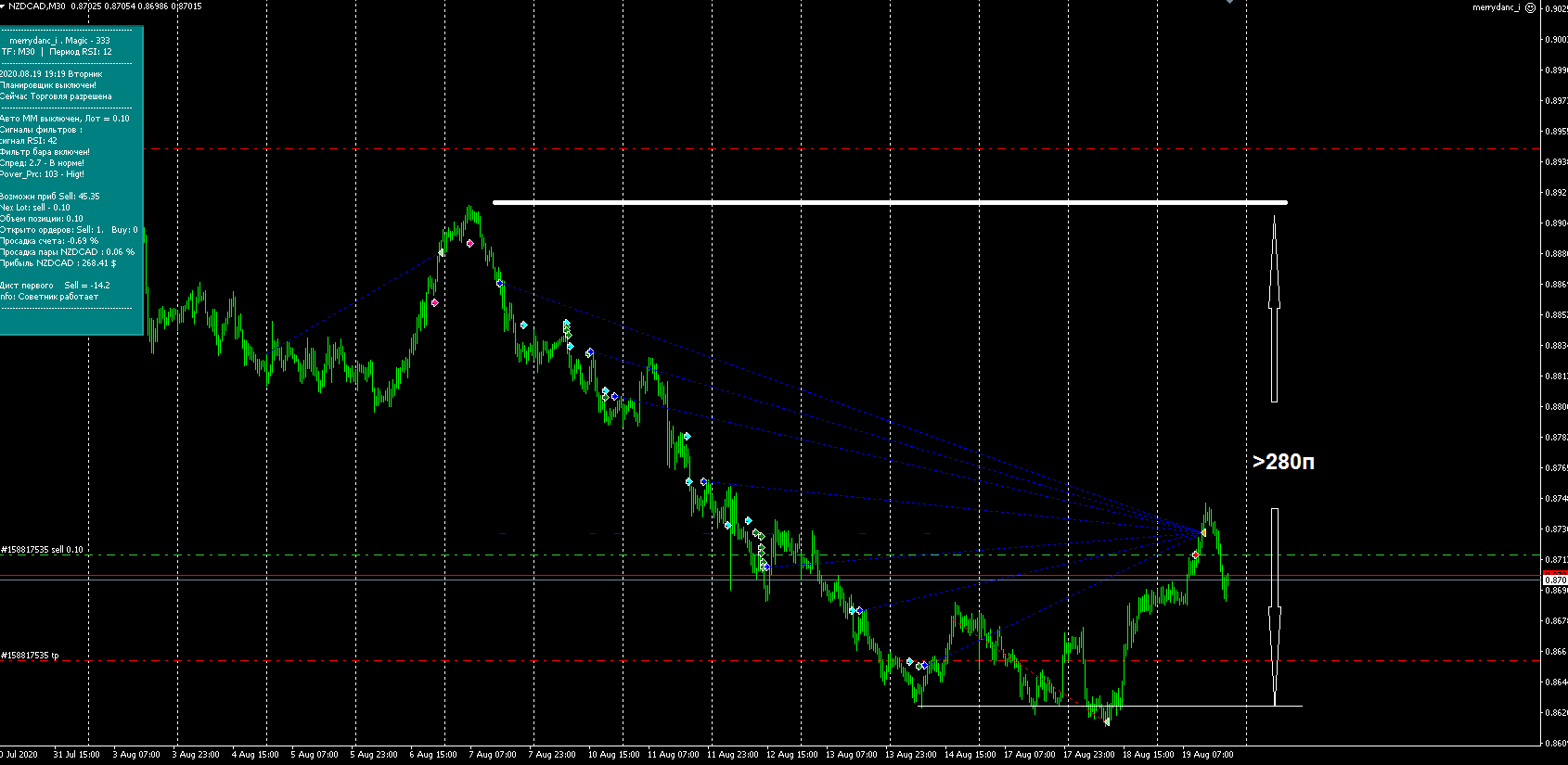Click the '13 Aug 23:00' time axis label

910,755
